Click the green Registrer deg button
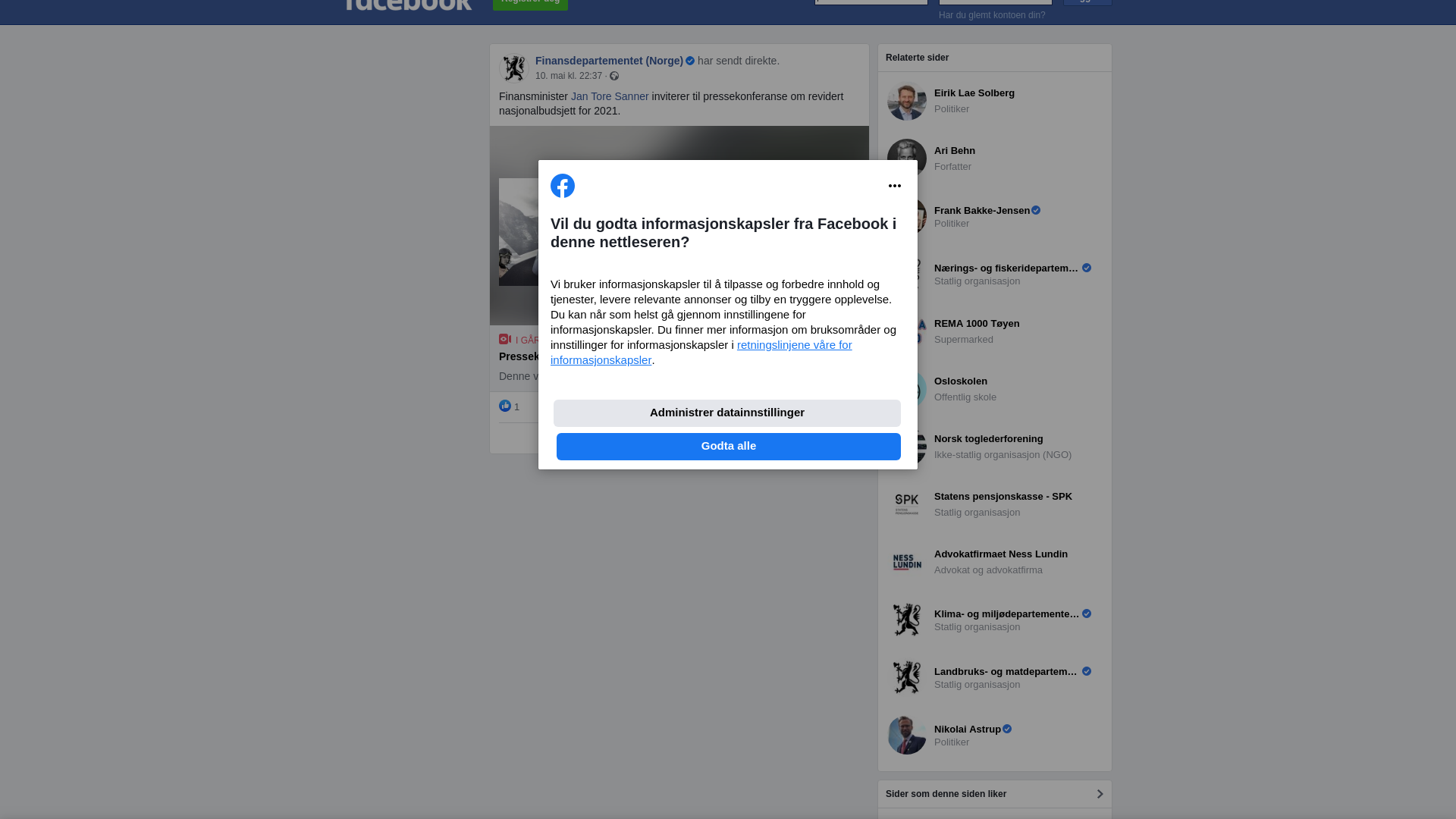1456x819 pixels. [530, 4]
